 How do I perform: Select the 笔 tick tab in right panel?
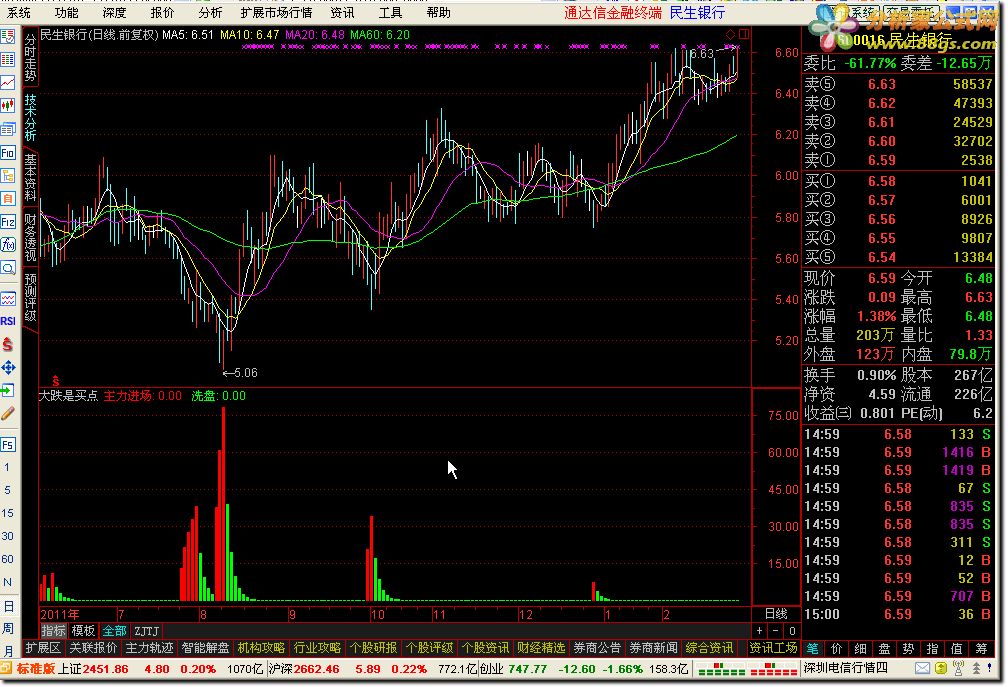click(813, 649)
